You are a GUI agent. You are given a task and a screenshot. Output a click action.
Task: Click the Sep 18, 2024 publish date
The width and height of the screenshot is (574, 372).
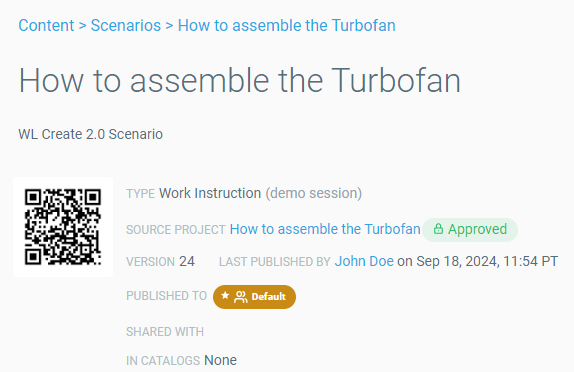tap(457, 261)
